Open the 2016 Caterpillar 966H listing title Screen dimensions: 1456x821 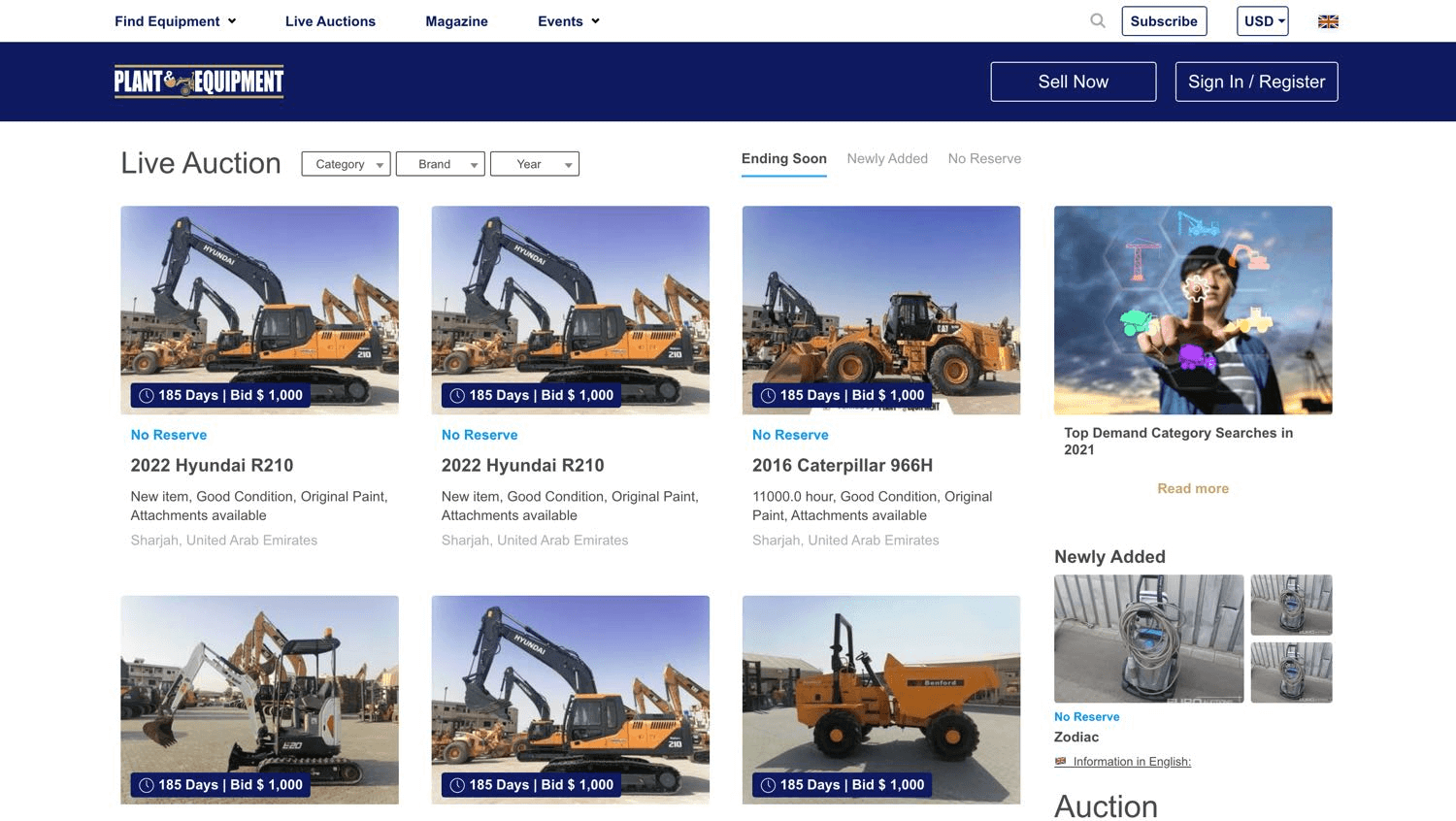(843, 466)
